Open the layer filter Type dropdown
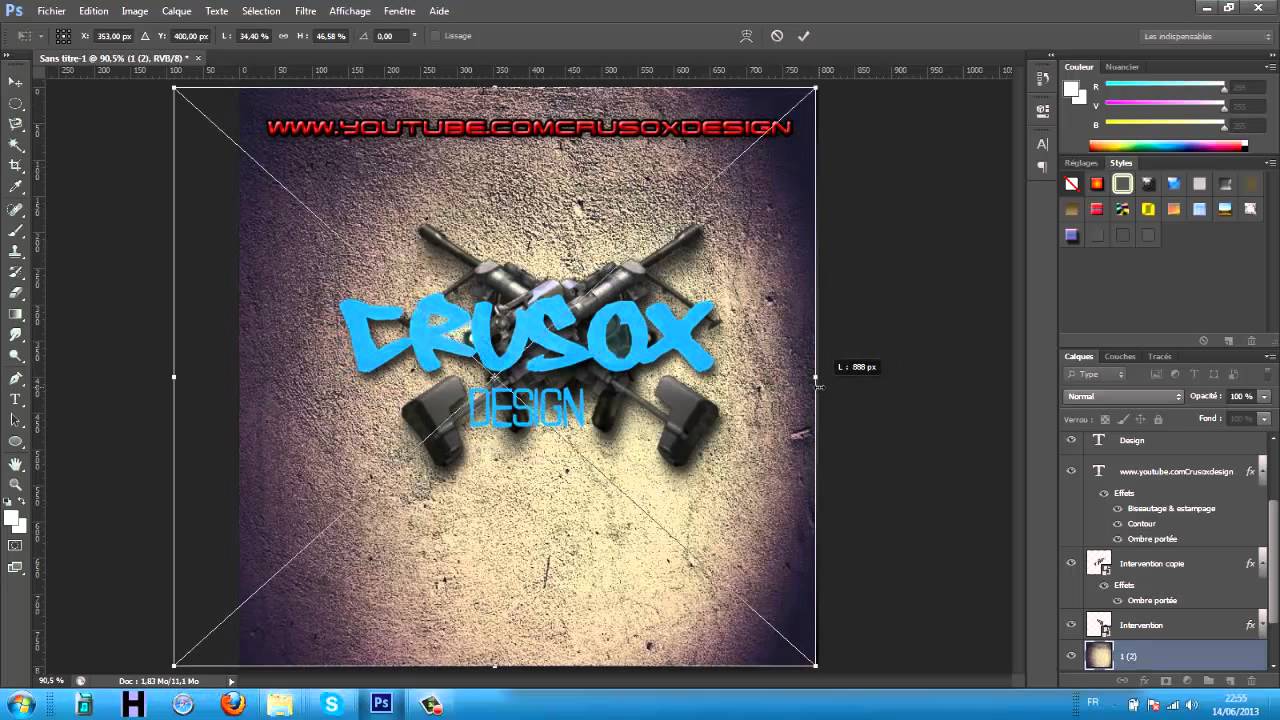1280x720 pixels. [x=1096, y=374]
